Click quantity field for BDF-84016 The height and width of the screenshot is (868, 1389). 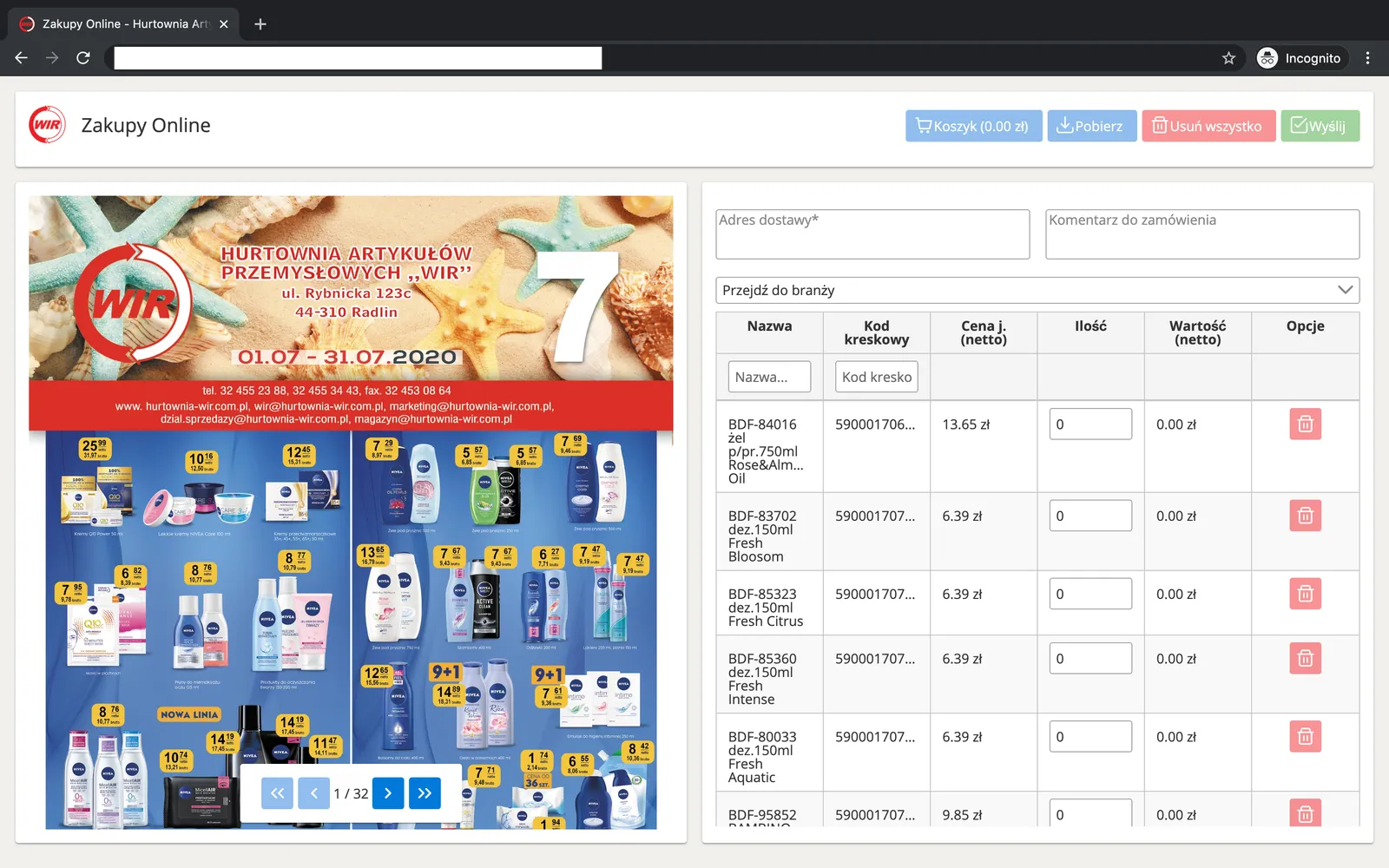point(1090,424)
